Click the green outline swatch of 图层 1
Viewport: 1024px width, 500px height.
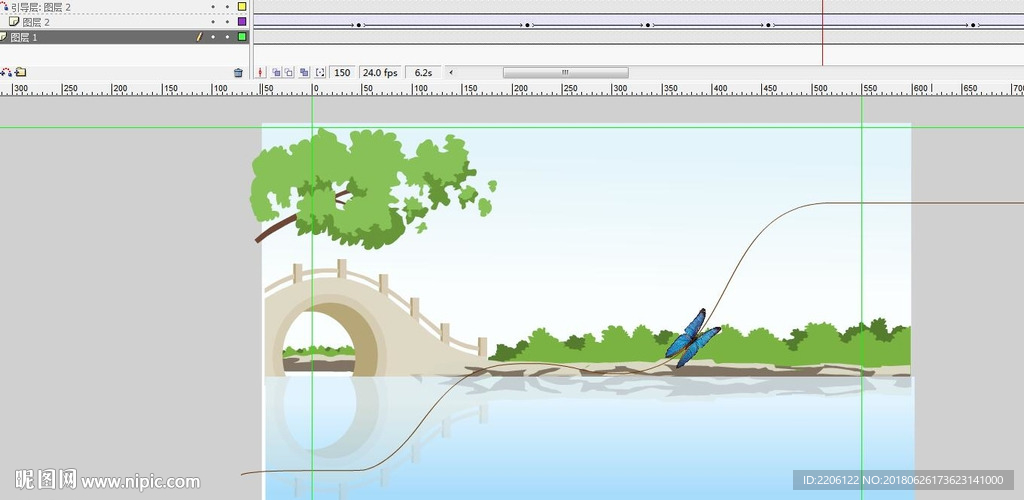(x=242, y=37)
